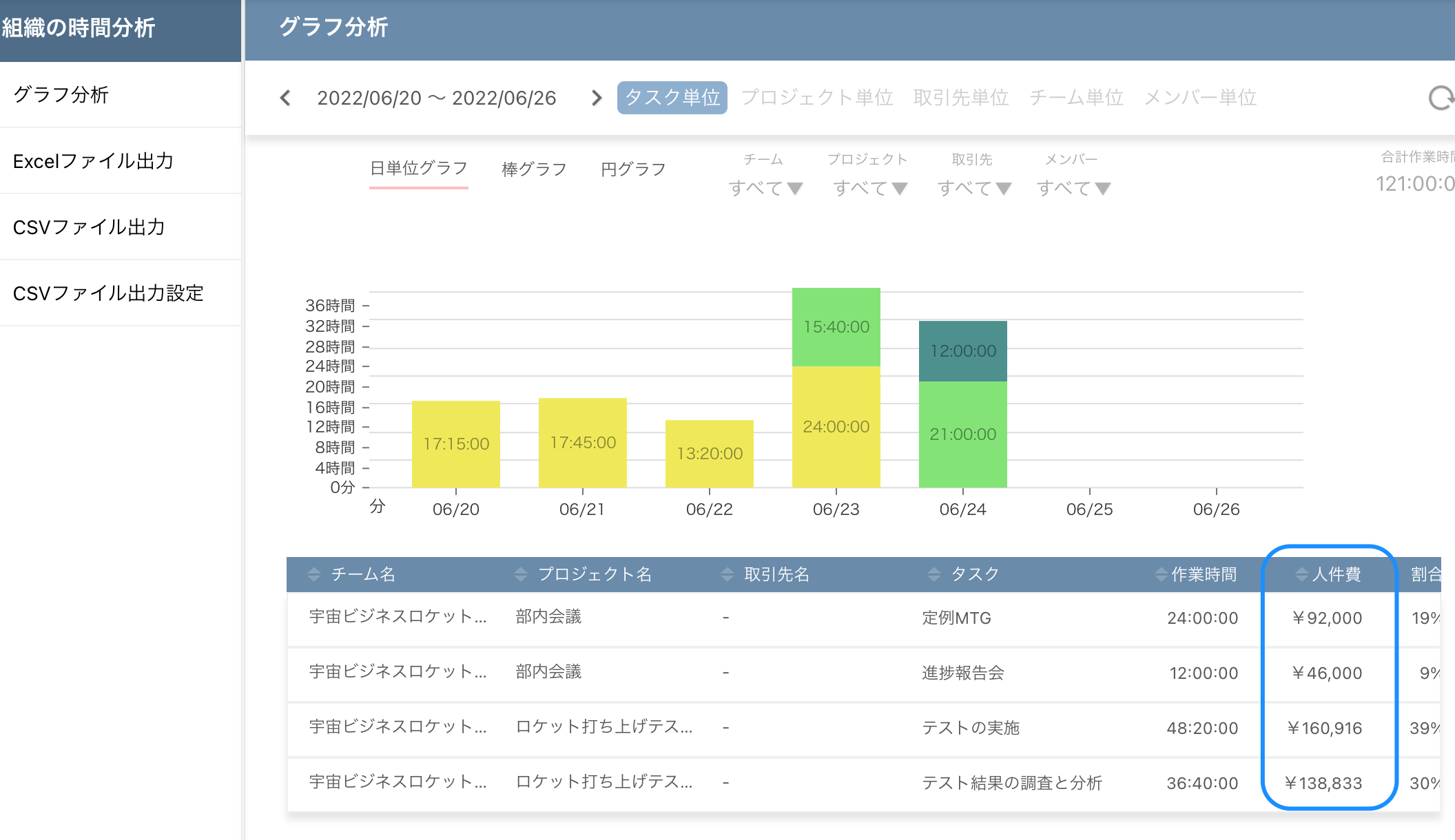Viewport: 1455px width, 840px height.
Task: Open the チーム filter dropdown
Action: click(x=765, y=187)
